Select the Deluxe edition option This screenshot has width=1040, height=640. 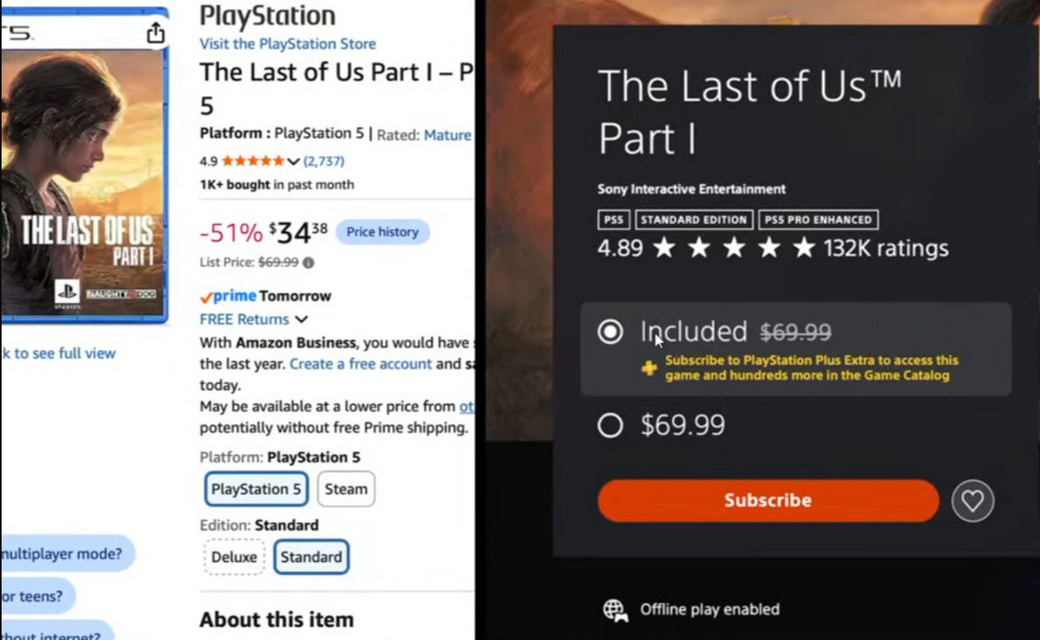pos(234,557)
